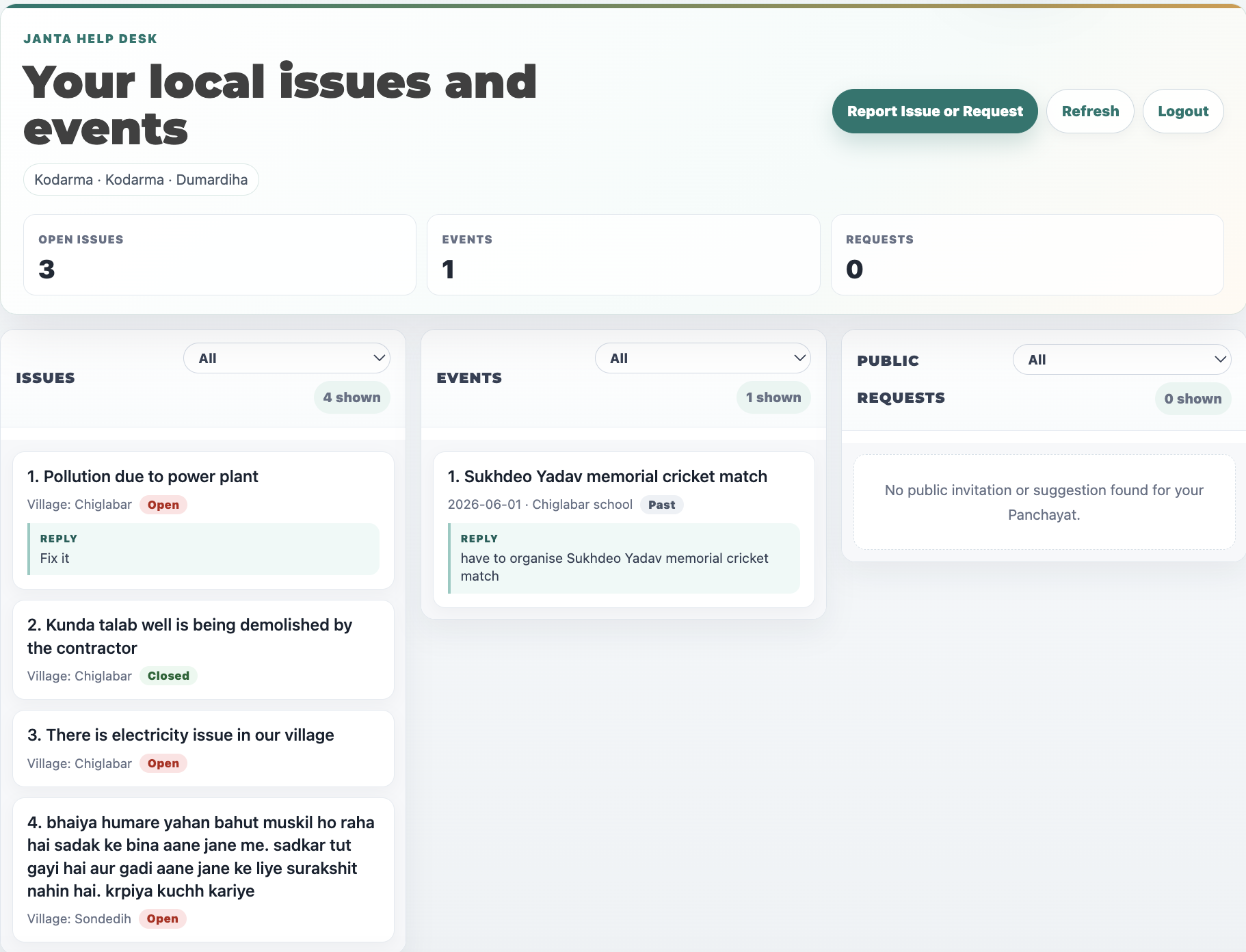The width and height of the screenshot is (1246, 952).
Task: Click the Open badge on electricity issue
Action: 163,763
